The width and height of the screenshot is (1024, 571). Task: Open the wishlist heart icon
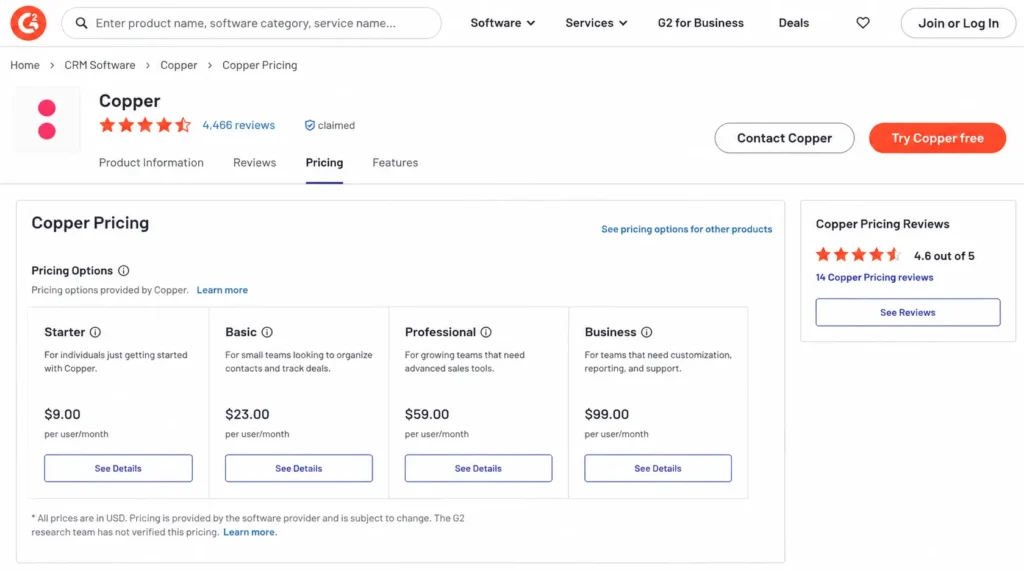(x=863, y=23)
